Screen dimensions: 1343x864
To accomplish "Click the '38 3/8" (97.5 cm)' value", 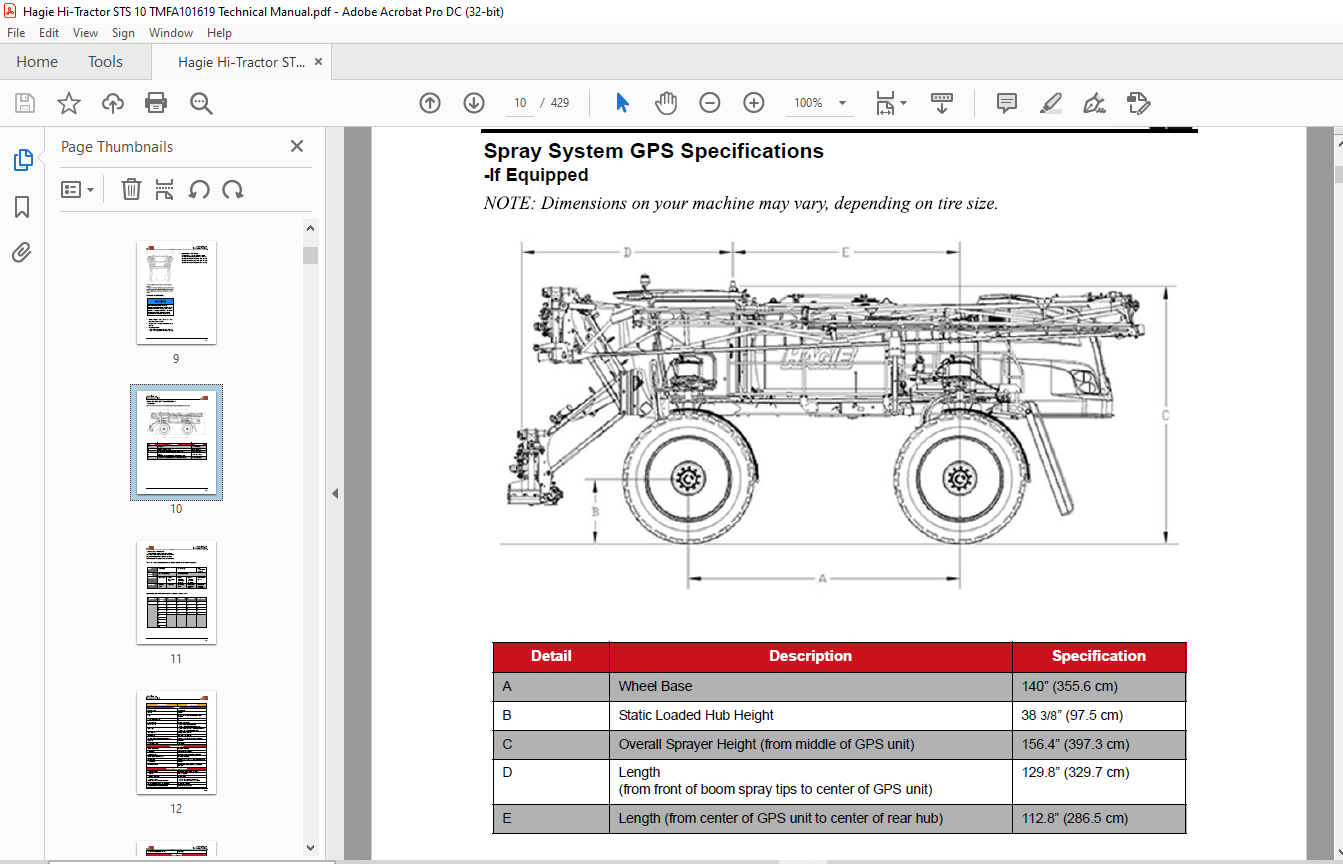I will tap(1072, 715).
